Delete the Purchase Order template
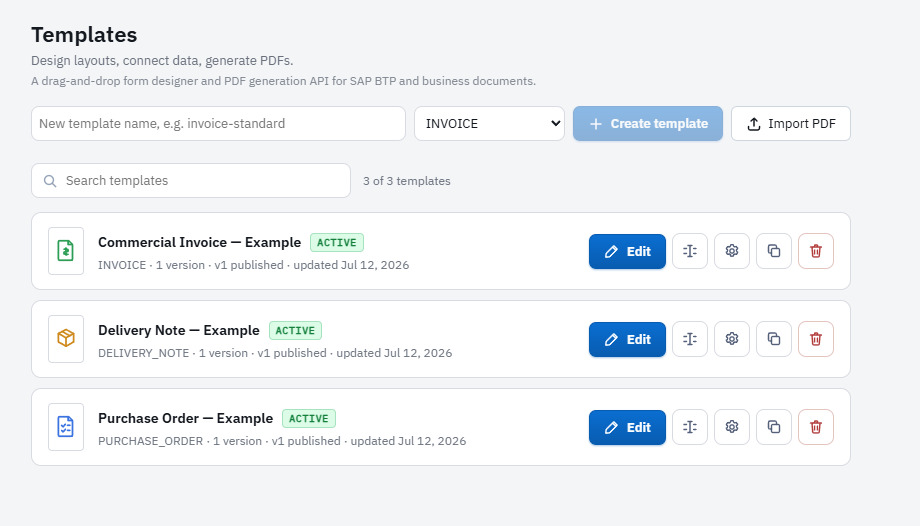The width and height of the screenshot is (920, 526). tap(816, 427)
